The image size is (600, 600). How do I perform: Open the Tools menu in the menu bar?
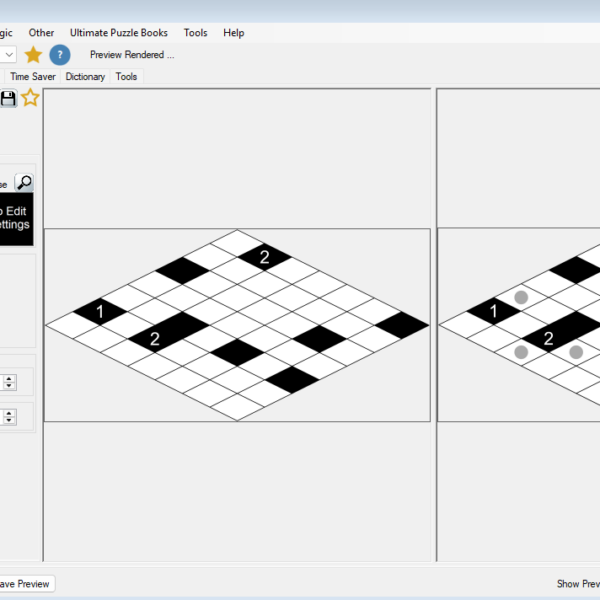click(x=195, y=33)
